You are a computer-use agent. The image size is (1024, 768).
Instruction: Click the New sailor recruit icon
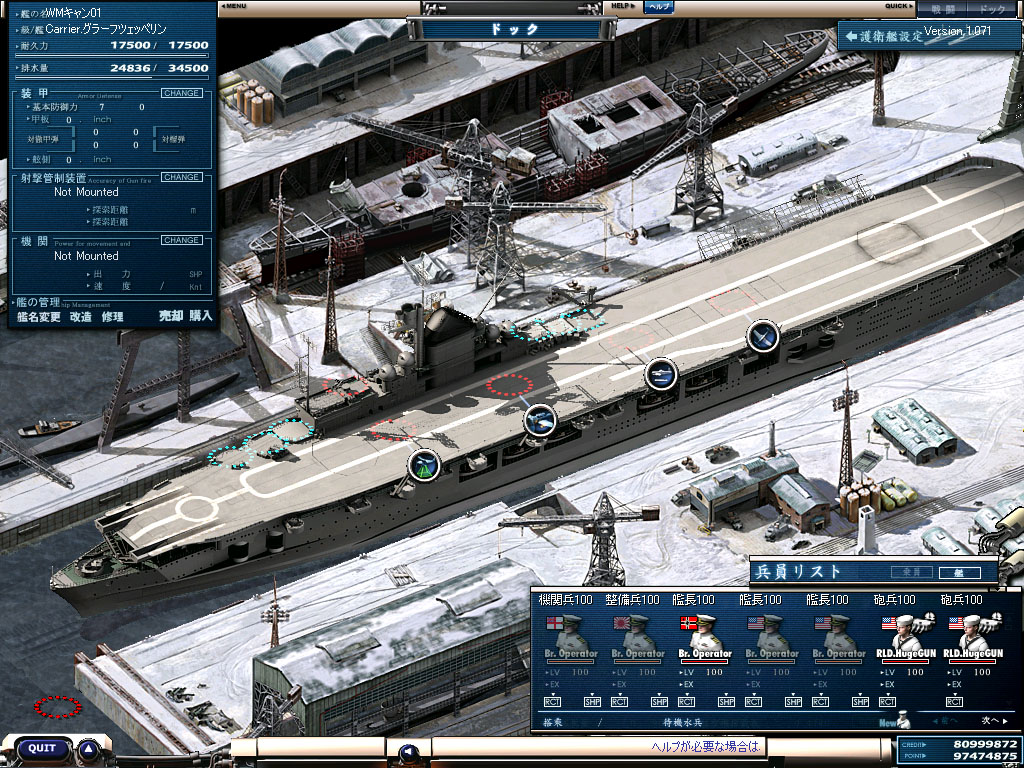[892, 721]
